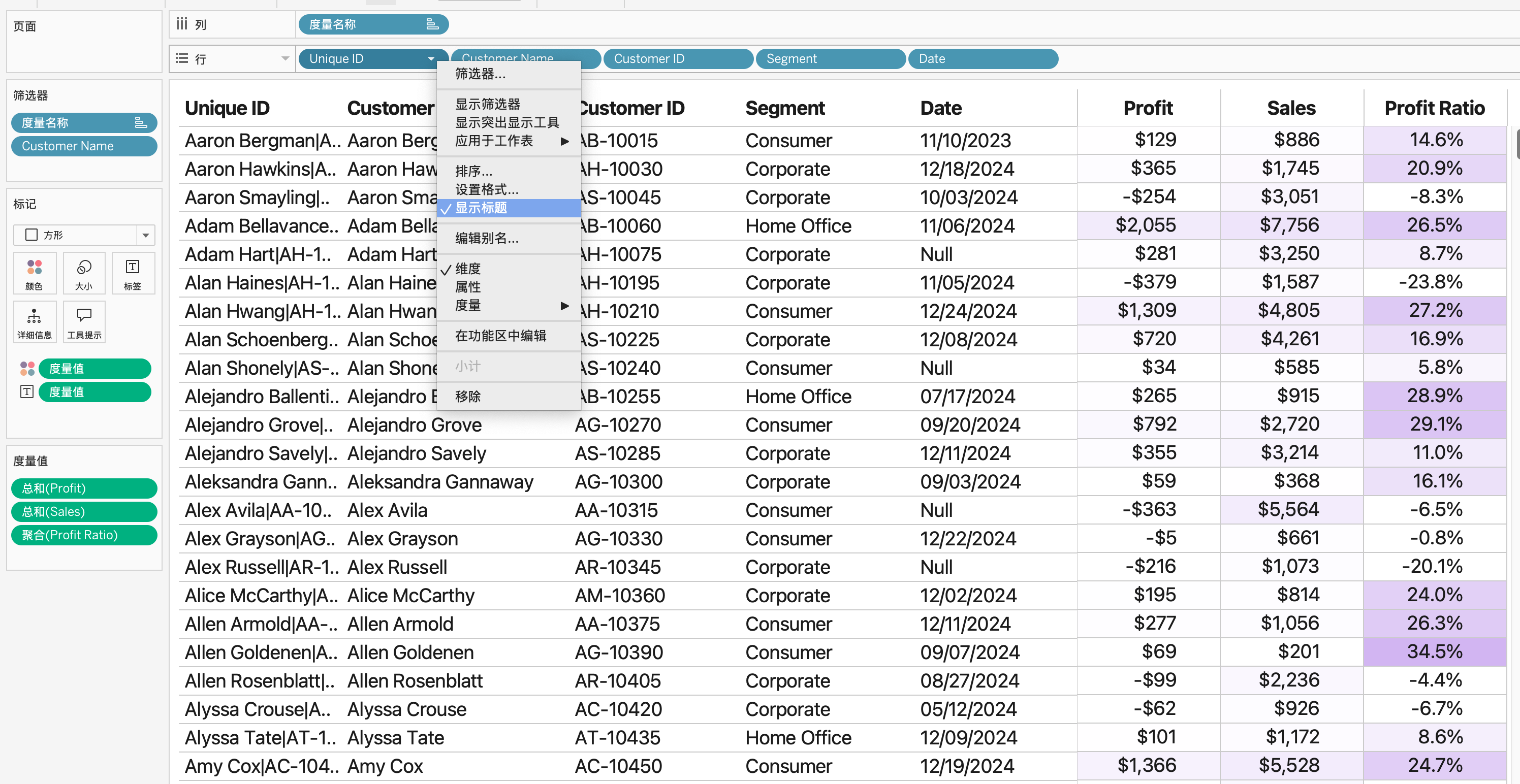Open the 大小 (Size) marks card
The image size is (1520, 784).
click(x=84, y=274)
